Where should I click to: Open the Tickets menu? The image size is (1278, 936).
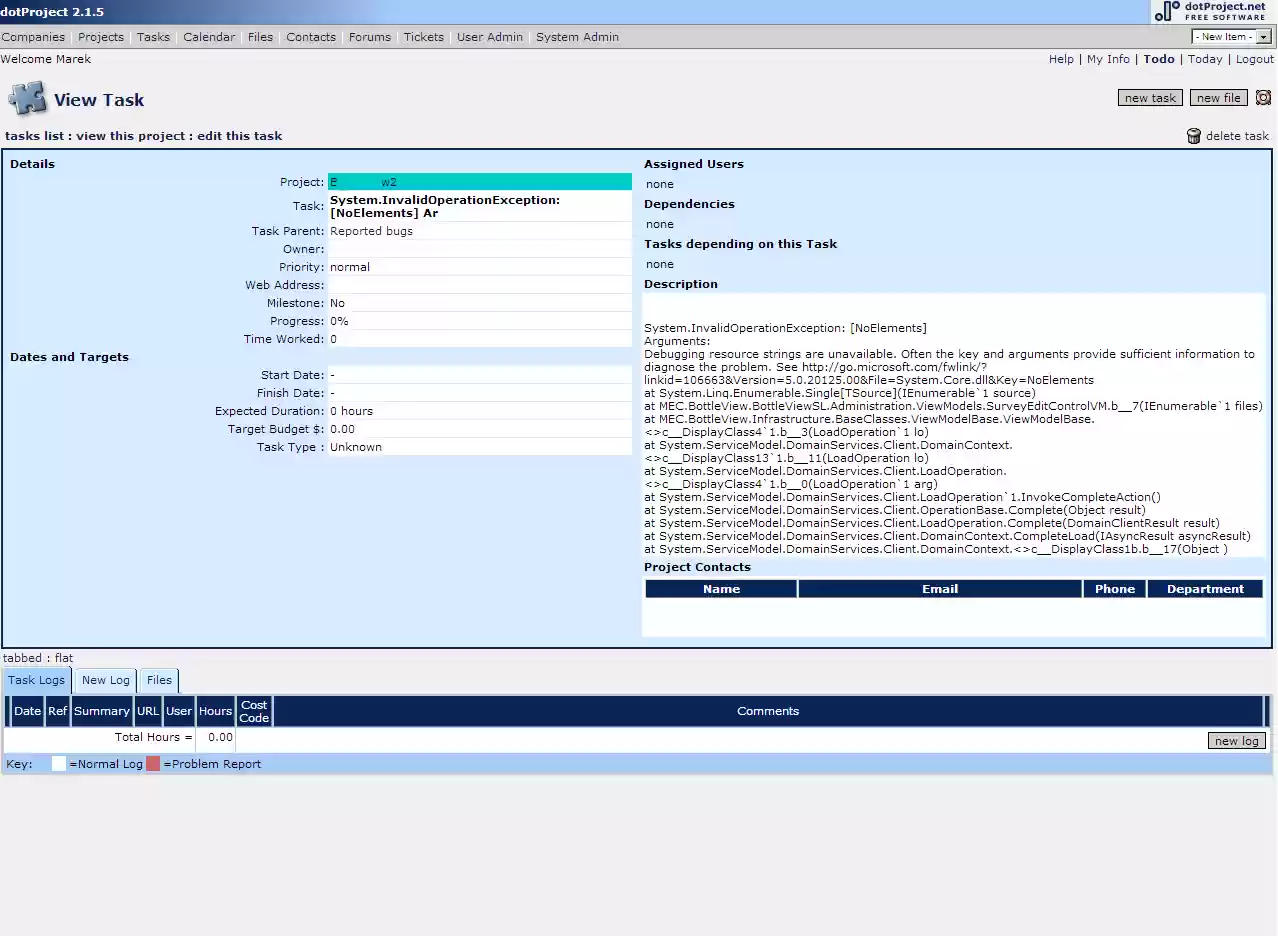click(423, 37)
